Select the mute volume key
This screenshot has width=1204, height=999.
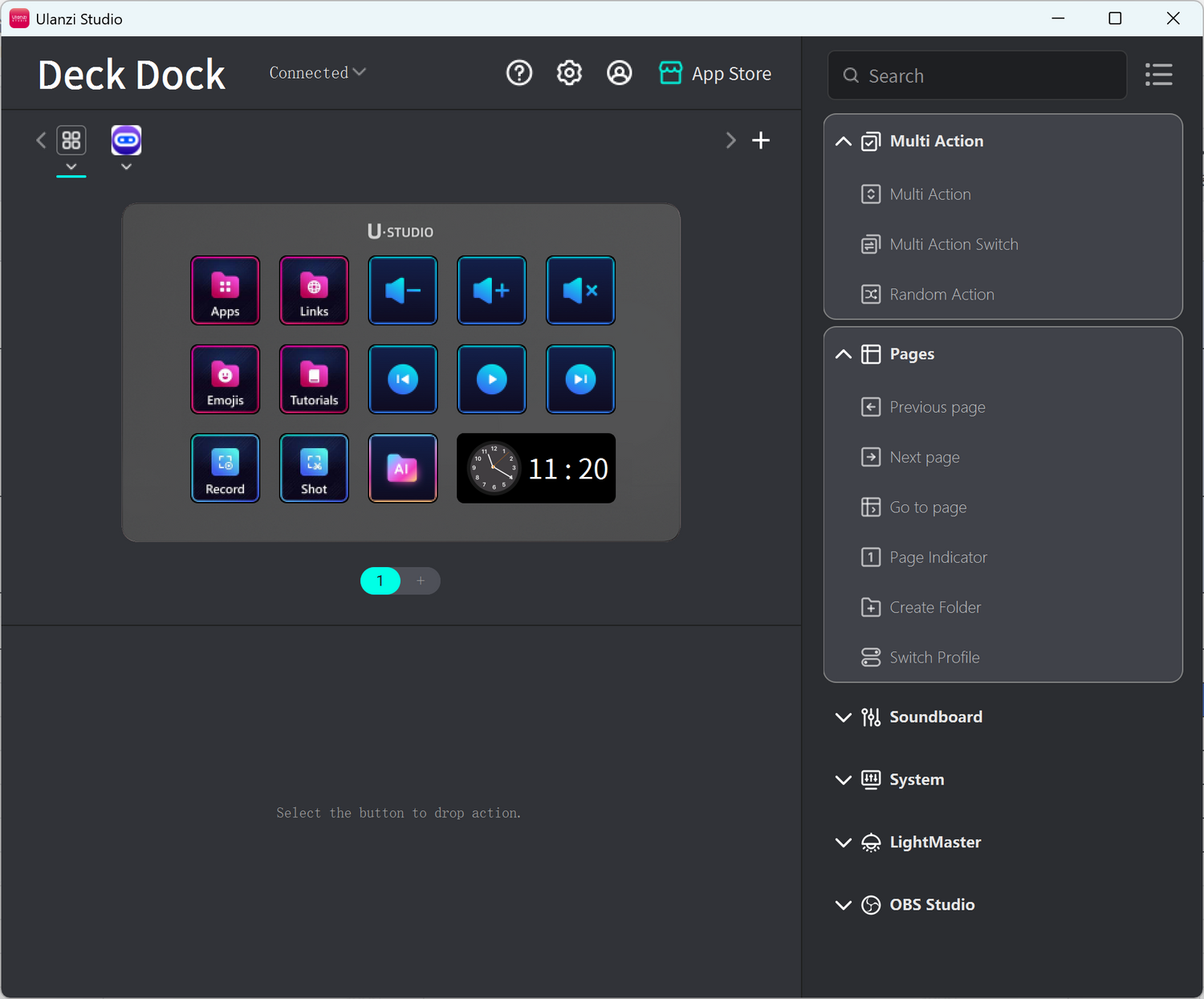[580, 291]
